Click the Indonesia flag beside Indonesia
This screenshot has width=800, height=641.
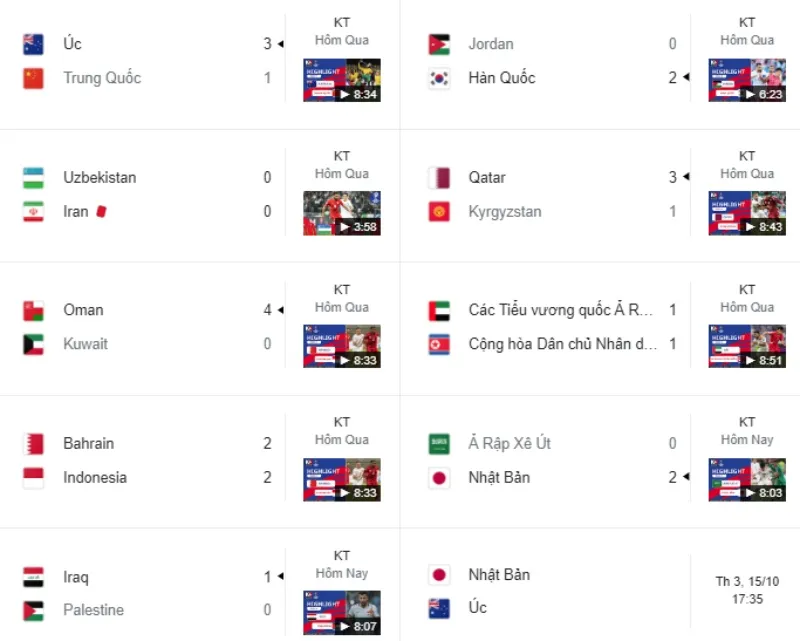(31, 477)
